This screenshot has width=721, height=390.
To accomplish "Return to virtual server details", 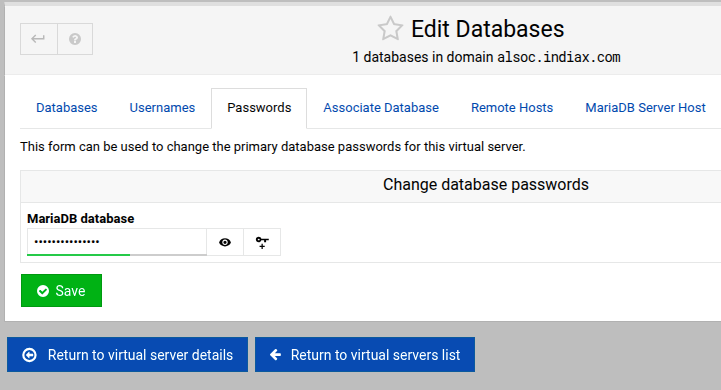I will (127, 355).
